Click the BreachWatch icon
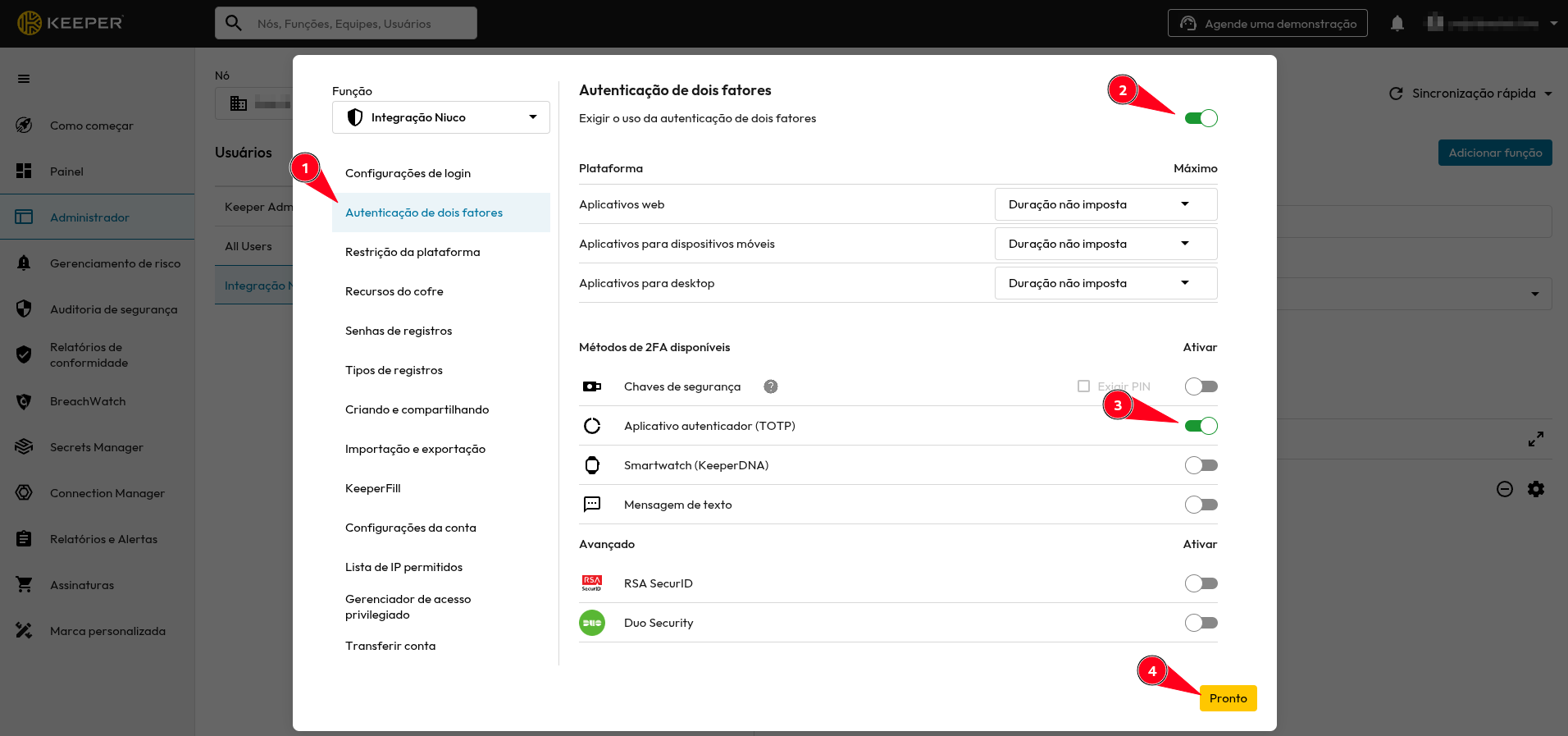The image size is (1568, 736). coord(24,401)
